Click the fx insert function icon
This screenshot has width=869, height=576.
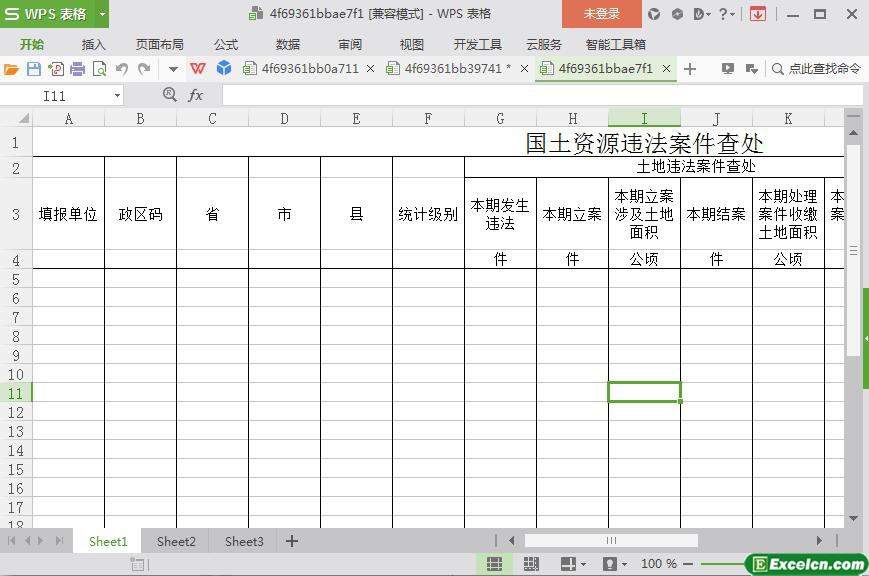click(196, 95)
